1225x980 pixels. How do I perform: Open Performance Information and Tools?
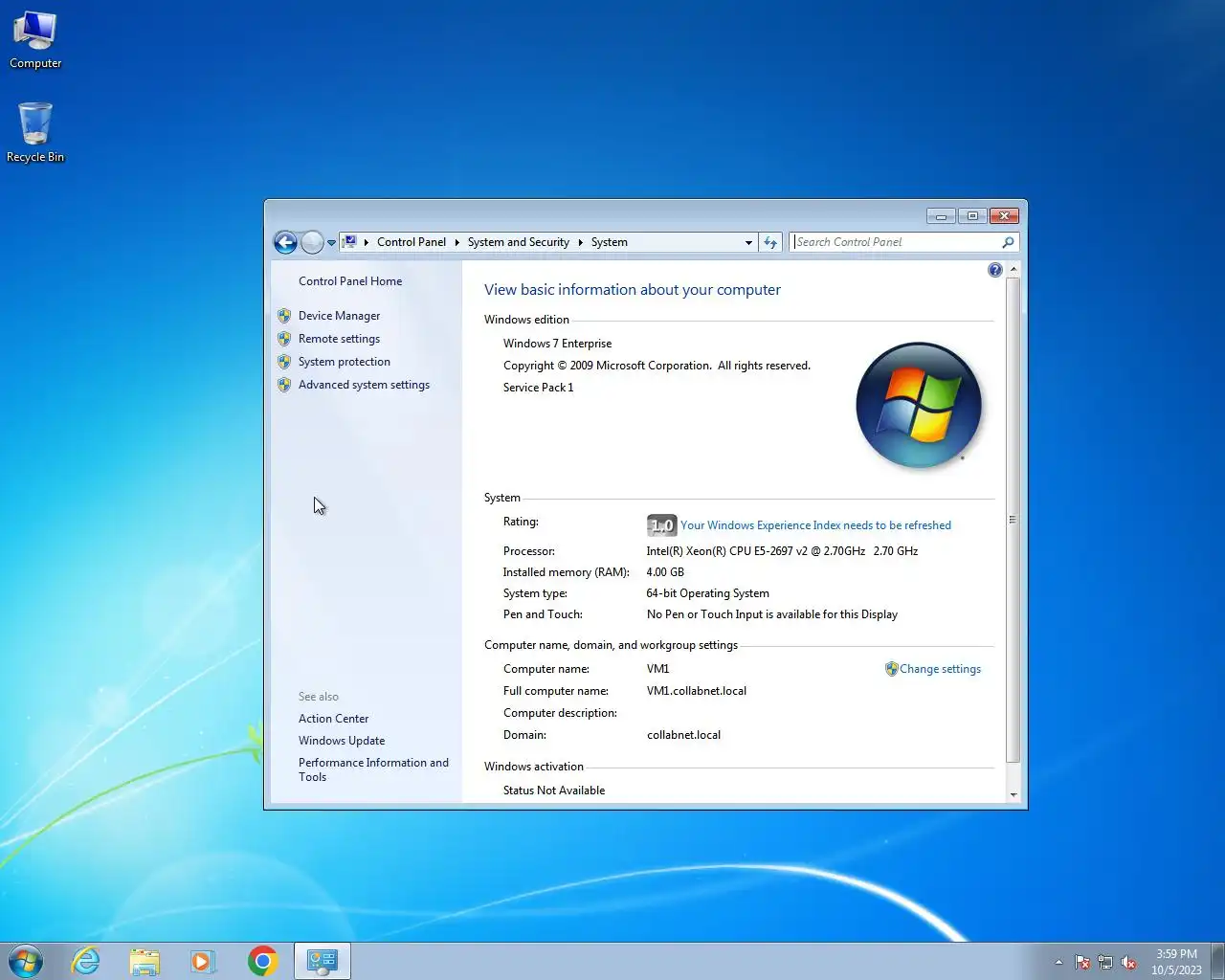point(373,769)
